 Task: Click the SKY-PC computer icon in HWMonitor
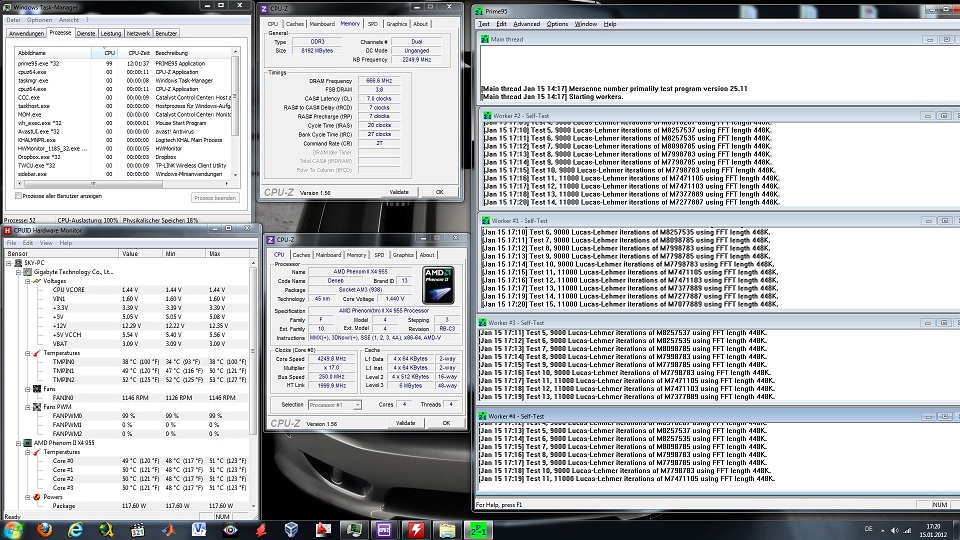(x=18, y=263)
